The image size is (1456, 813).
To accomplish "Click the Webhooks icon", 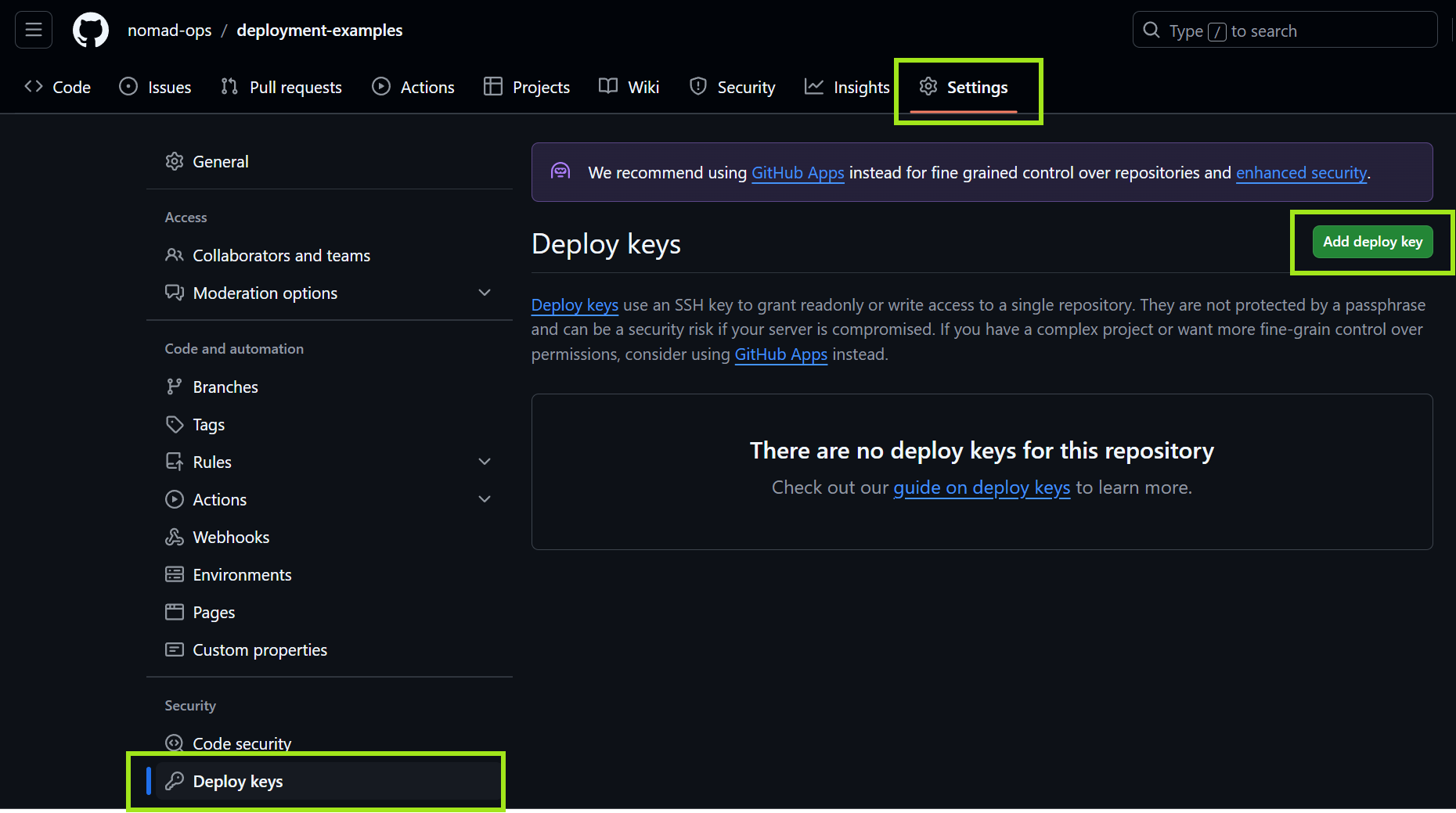I will [175, 537].
